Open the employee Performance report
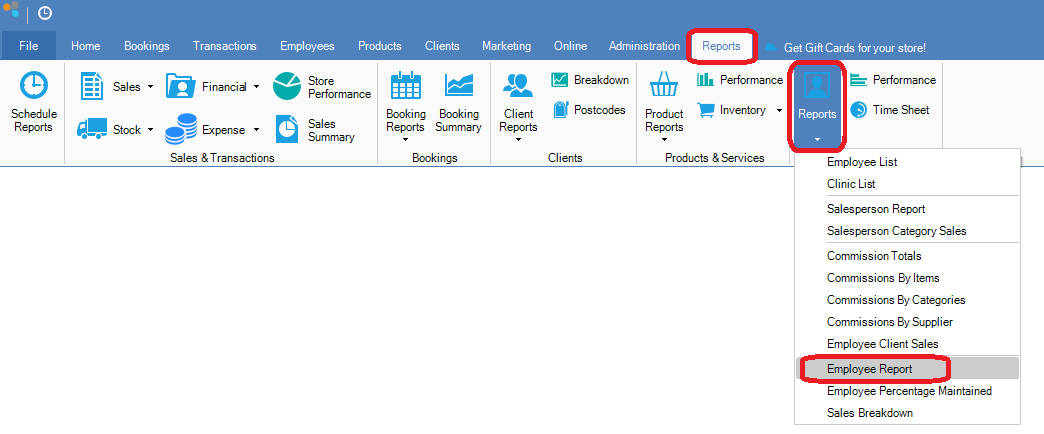This screenshot has height=434, width=1044. (859, 80)
